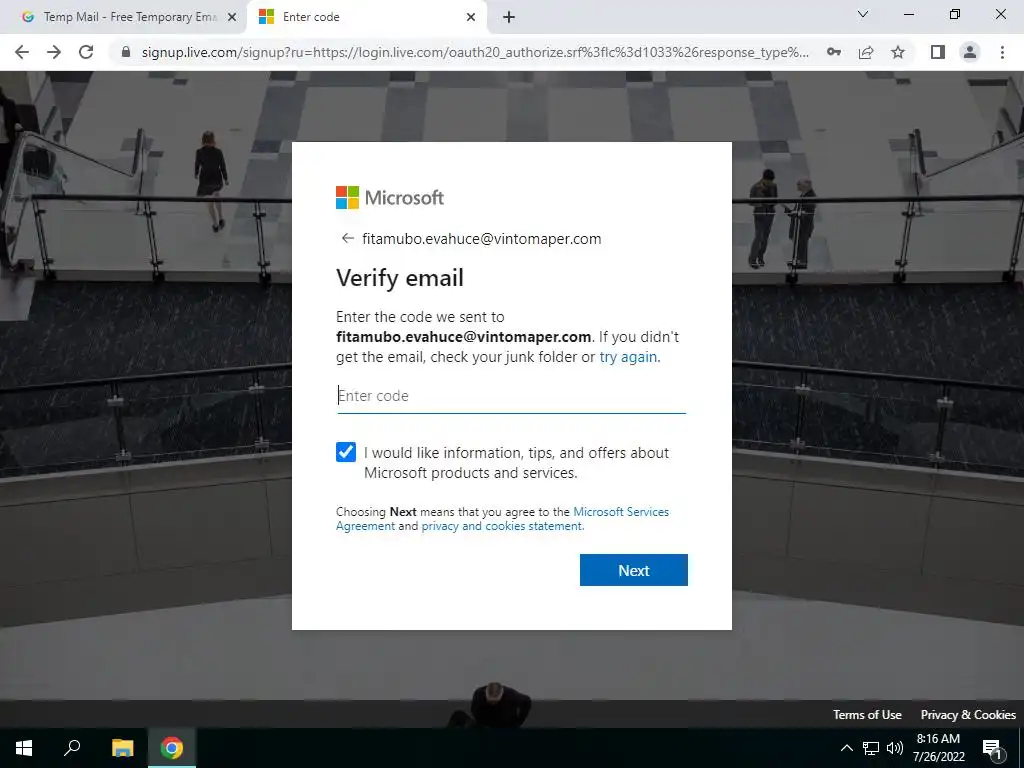This screenshot has width=1024, height=768.
Task: Open network status tray icon
Action: [x=871, y=748]
